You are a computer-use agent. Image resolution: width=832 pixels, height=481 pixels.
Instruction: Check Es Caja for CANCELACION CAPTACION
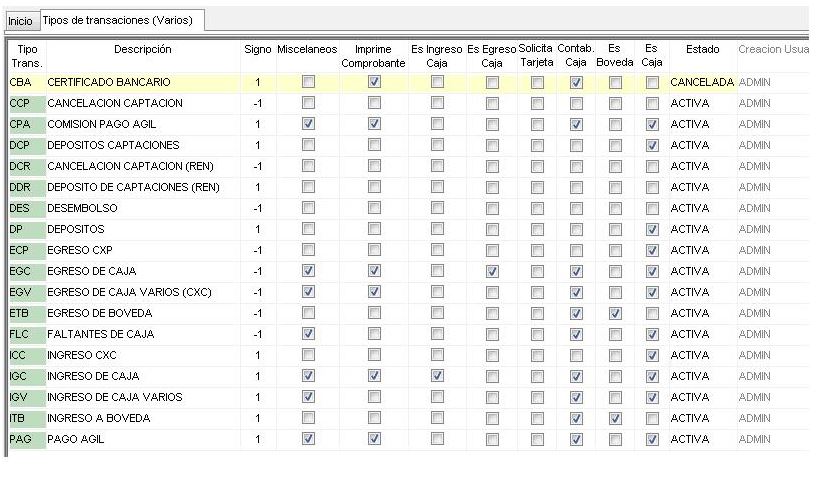652,103
